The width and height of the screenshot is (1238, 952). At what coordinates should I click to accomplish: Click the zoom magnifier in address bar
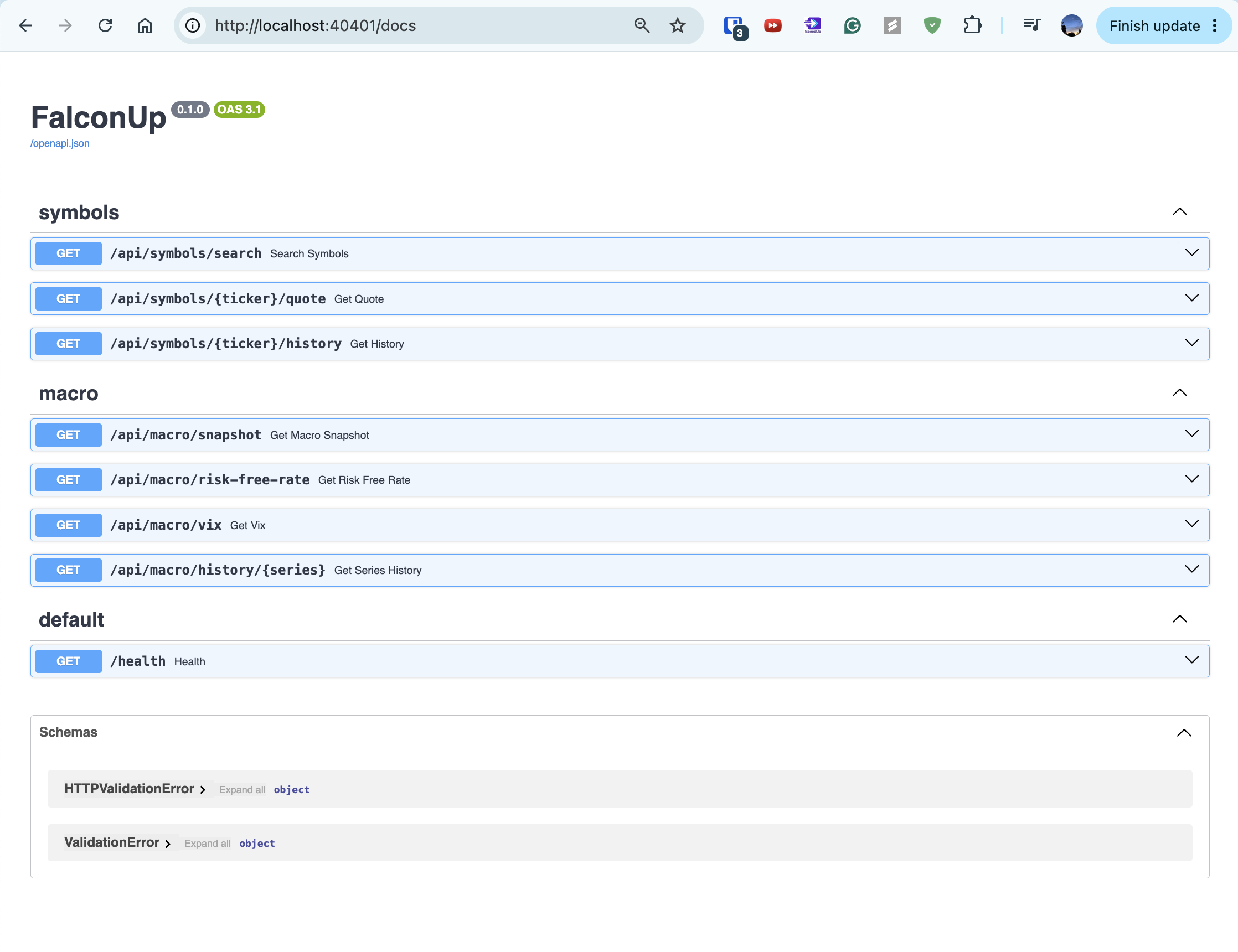coord(642,25)
